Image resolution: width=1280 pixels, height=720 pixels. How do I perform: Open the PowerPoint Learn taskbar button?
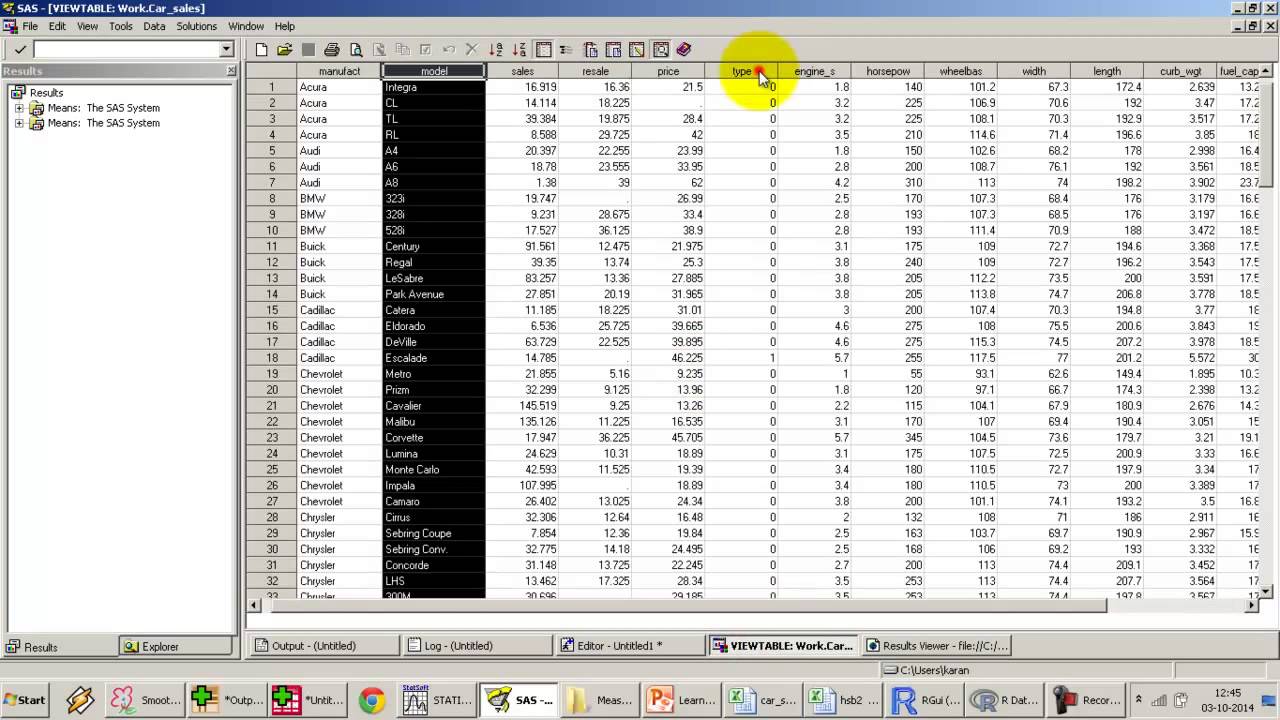pyautogui.click(x=682, y=700)
